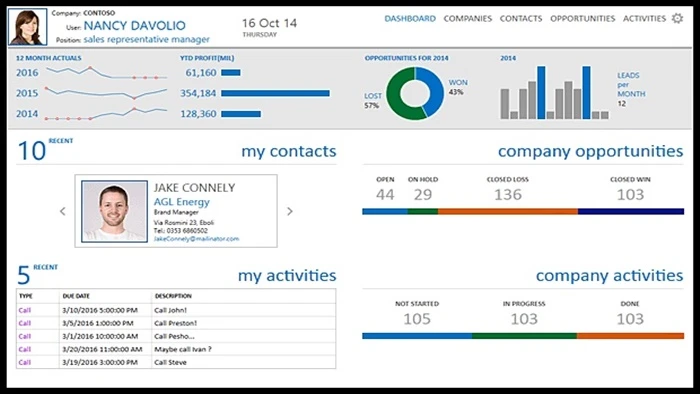700x394 pixels.
Task: Click the 2014 leads bar chart
Action: click(554, 92)
